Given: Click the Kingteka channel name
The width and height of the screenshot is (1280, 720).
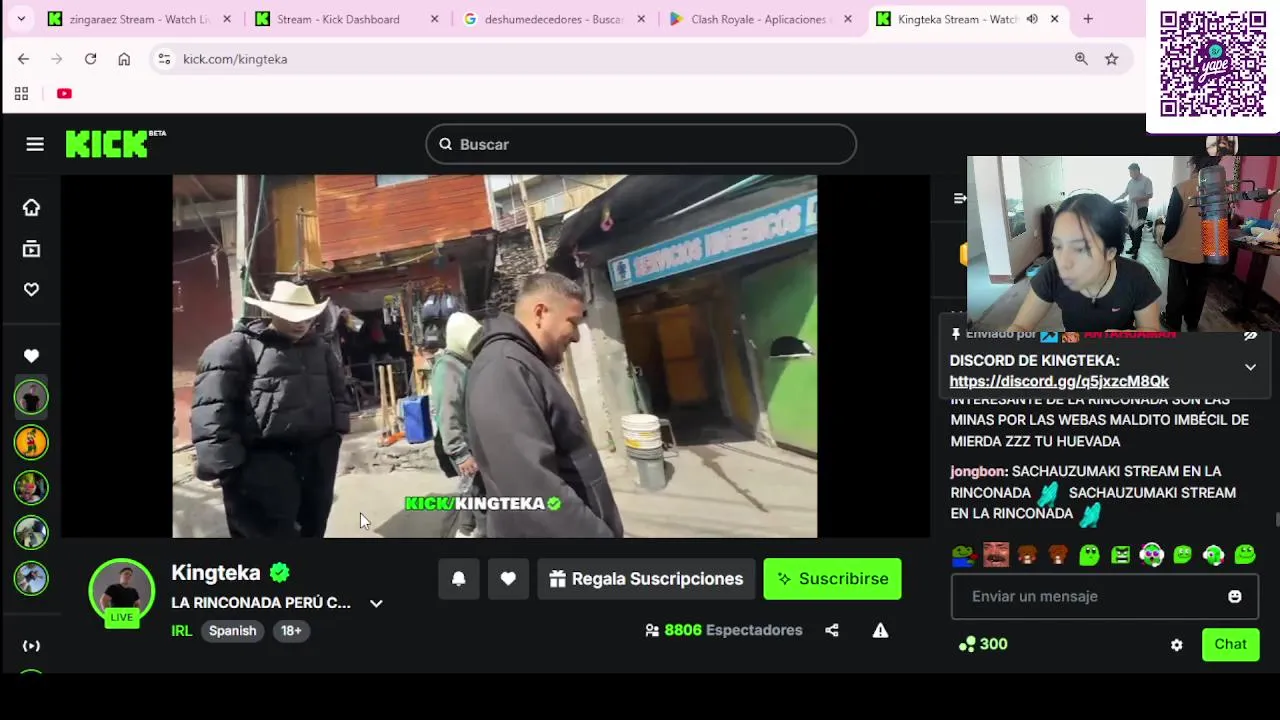Looking at the screenshot, I should (x=216, y=573).
